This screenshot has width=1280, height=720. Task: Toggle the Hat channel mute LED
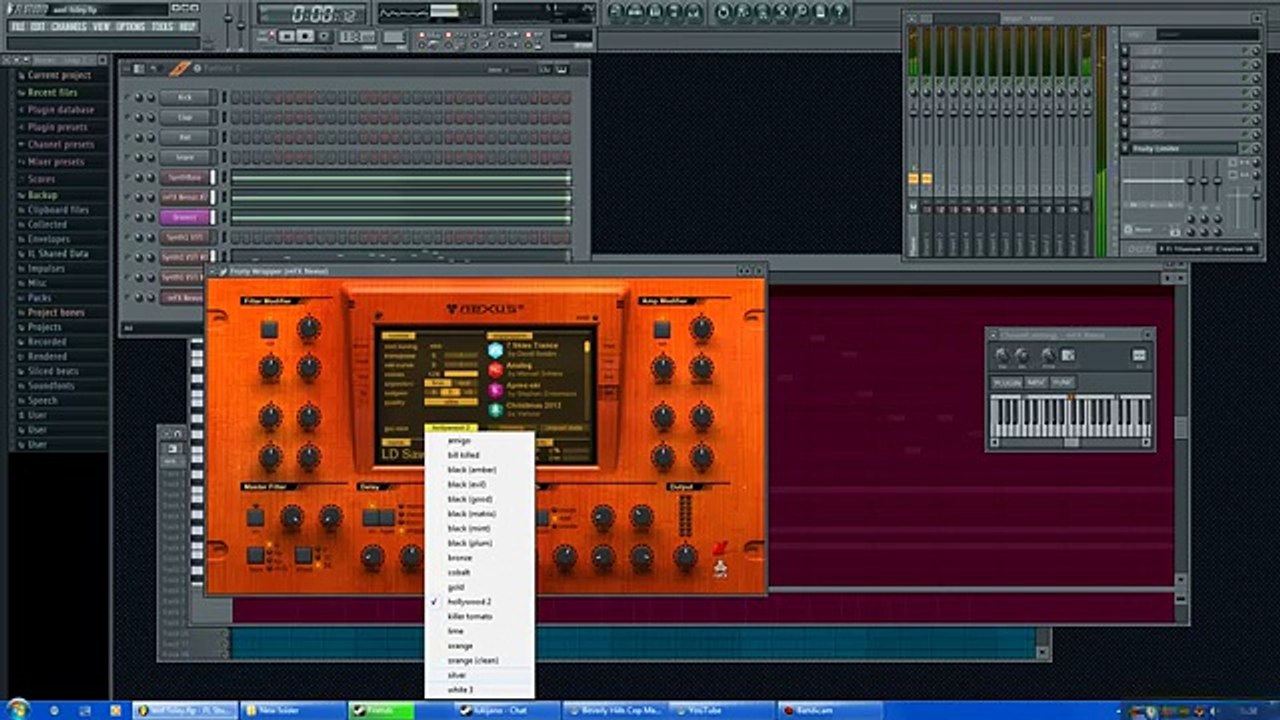click(127, 138)
